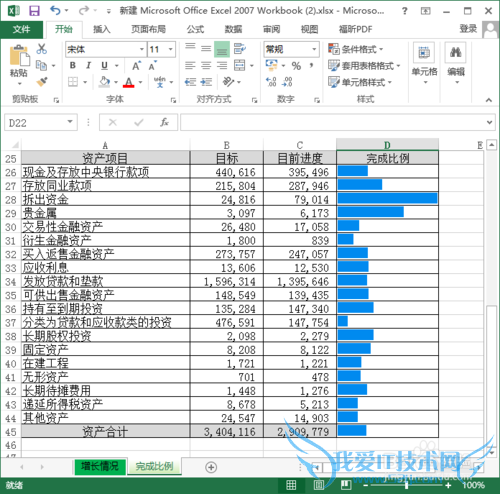This screenshot has height=494, width=500.
Task: Open the 文件 File tab
Action: 21,29
